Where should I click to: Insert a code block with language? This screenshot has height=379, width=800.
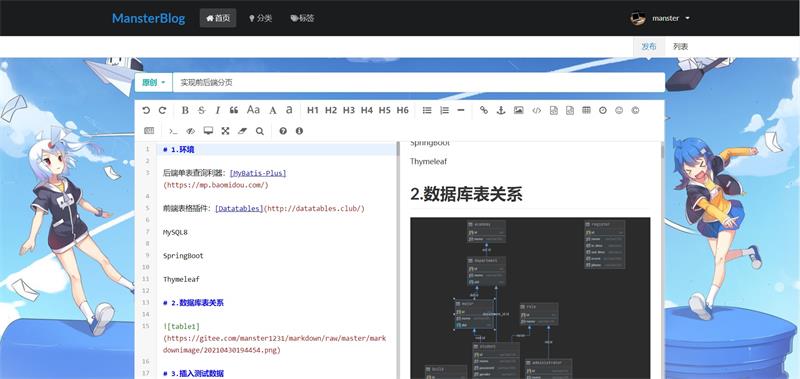[570, 110]
